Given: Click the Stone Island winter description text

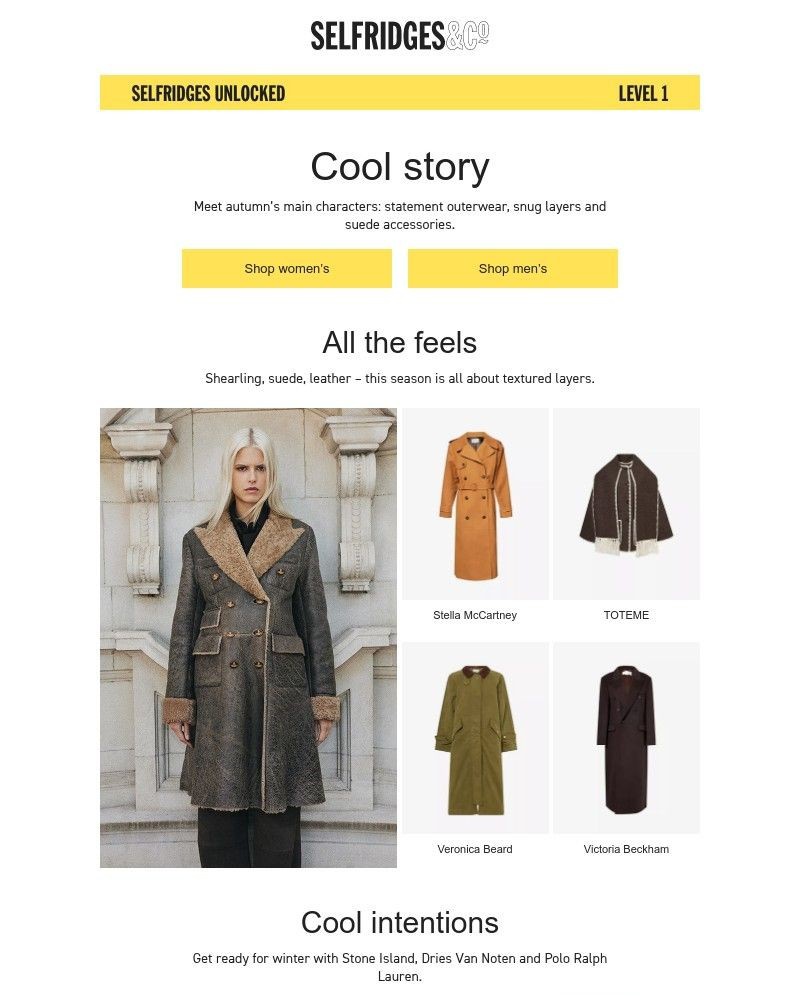Looking at the screenshot, I should pos(400,967).
